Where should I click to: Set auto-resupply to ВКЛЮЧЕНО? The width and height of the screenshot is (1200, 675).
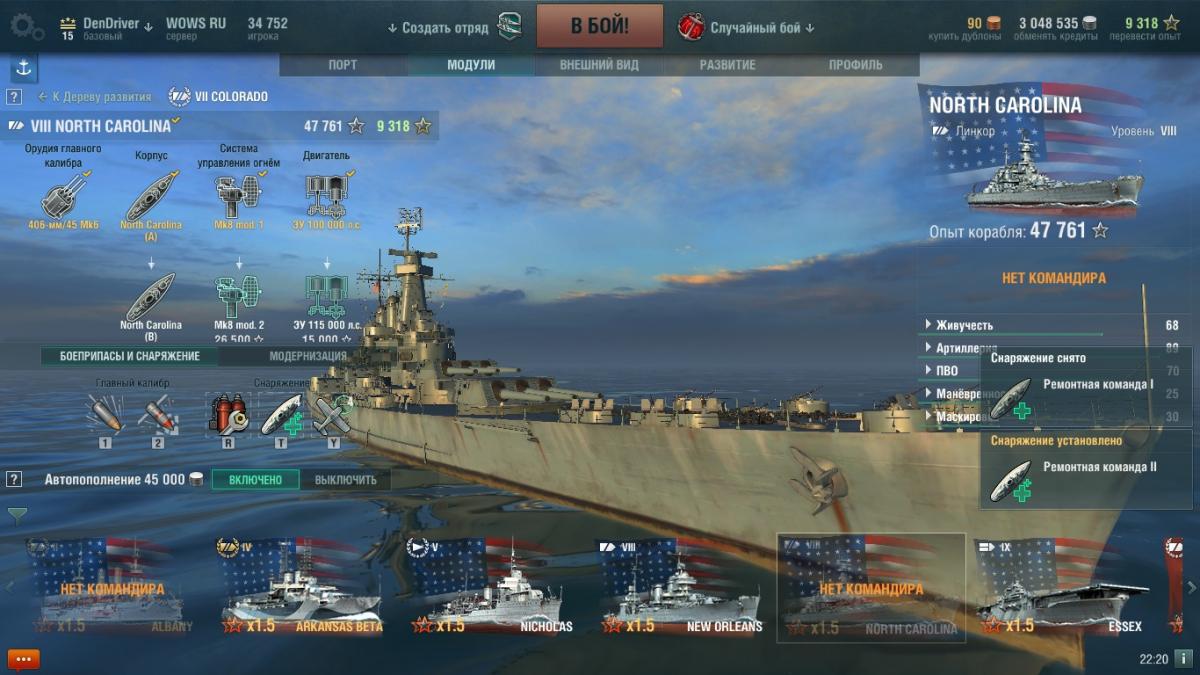pos(255,480)
